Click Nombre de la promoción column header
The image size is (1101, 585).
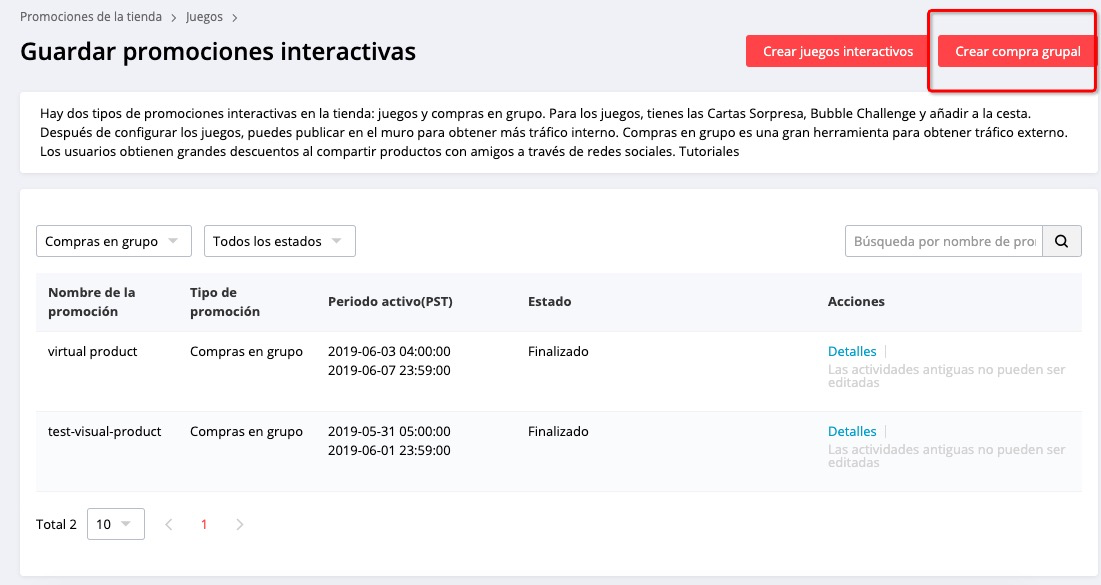click(91, 301)
